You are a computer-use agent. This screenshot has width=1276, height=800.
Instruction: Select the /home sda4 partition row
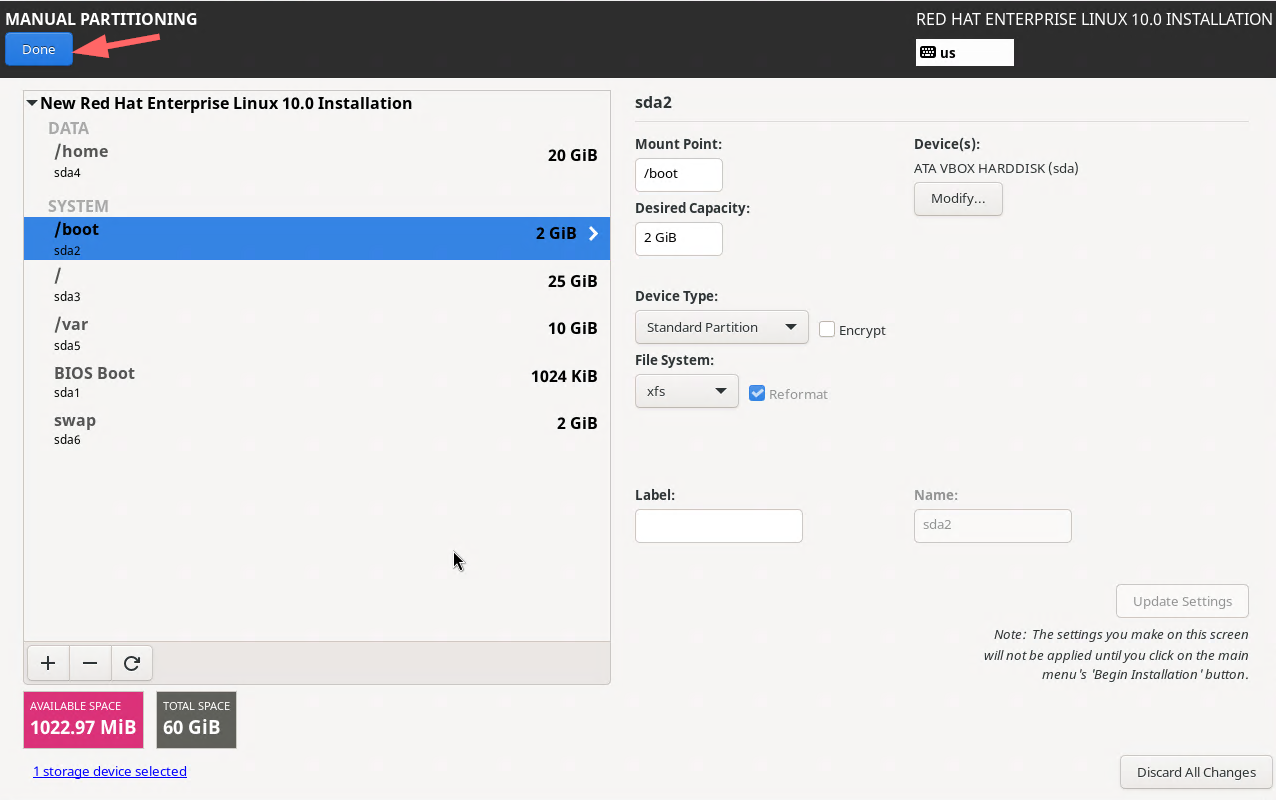tap(317, 161)
